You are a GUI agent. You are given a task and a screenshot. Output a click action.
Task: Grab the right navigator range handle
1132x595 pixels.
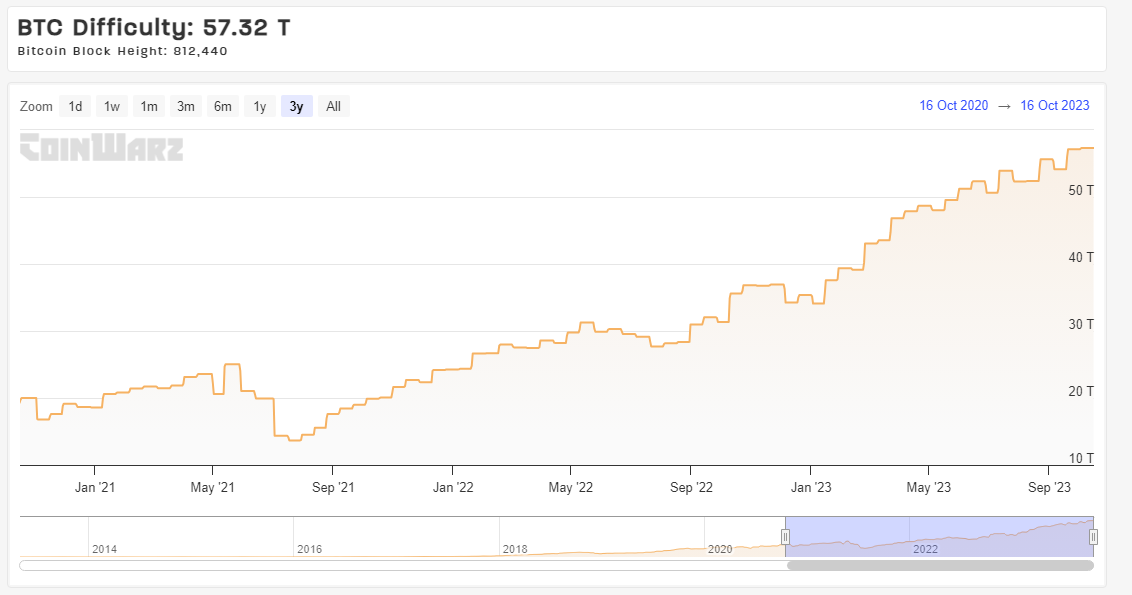coord(1094,537)
